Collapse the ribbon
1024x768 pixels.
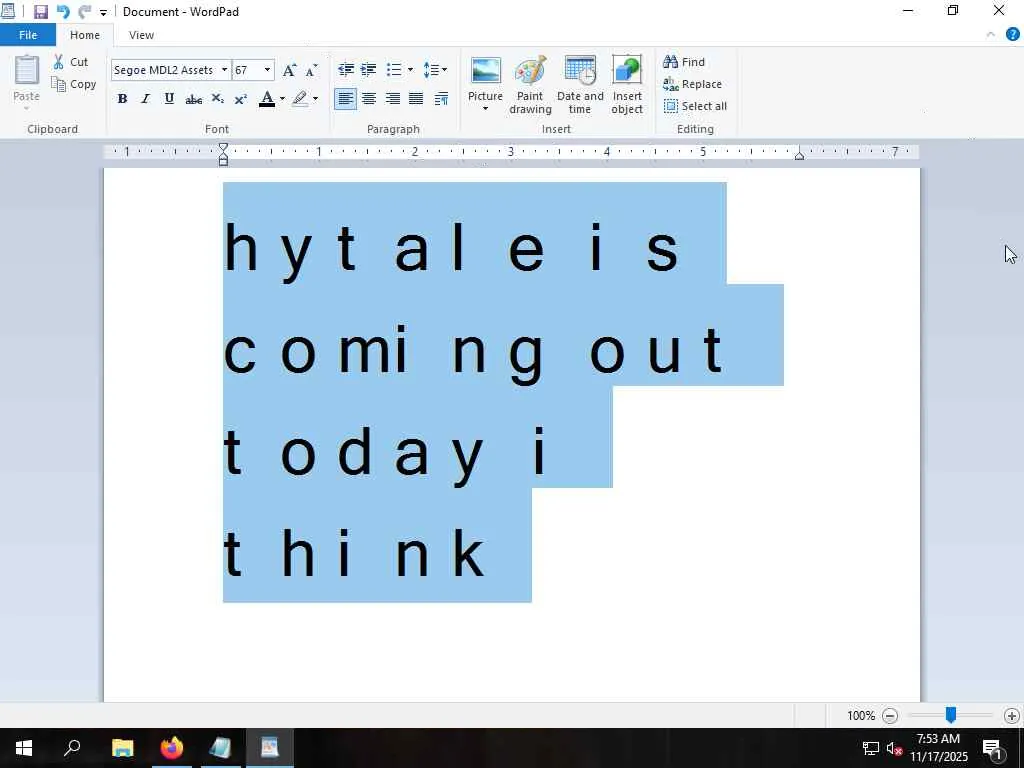(991, 35)
